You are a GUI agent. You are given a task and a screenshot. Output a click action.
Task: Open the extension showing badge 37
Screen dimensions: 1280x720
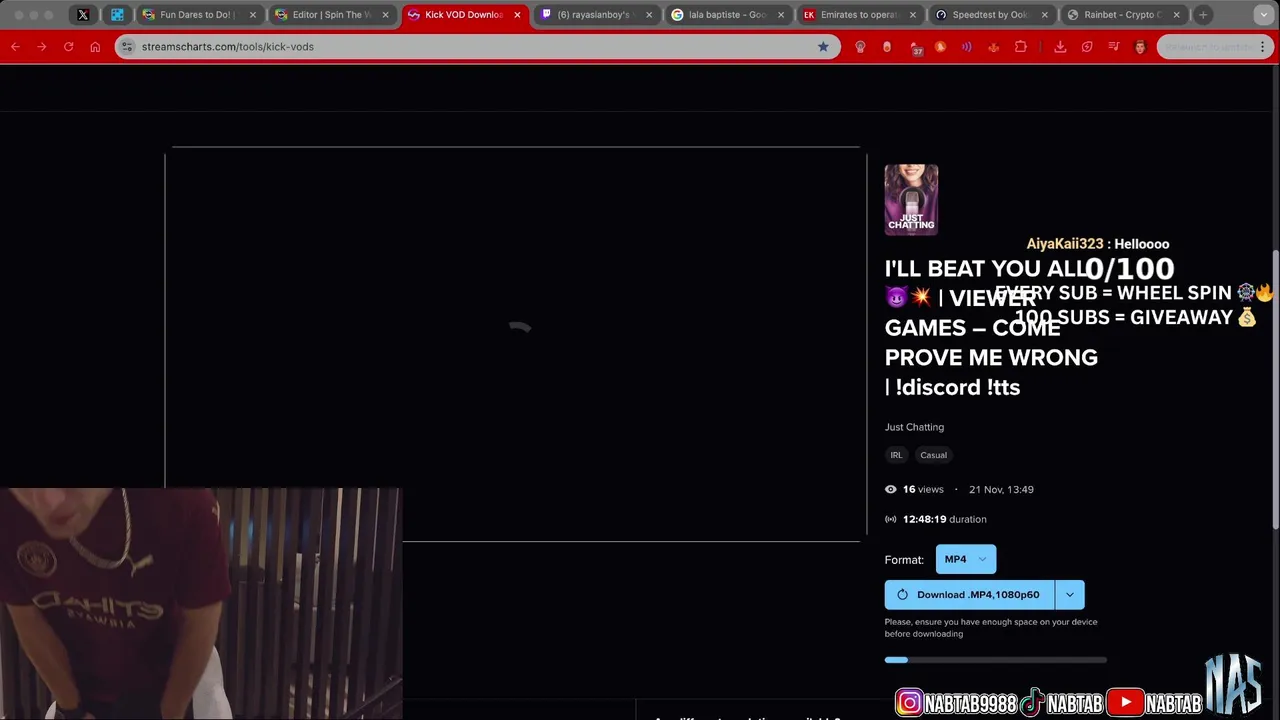point(915,47)
